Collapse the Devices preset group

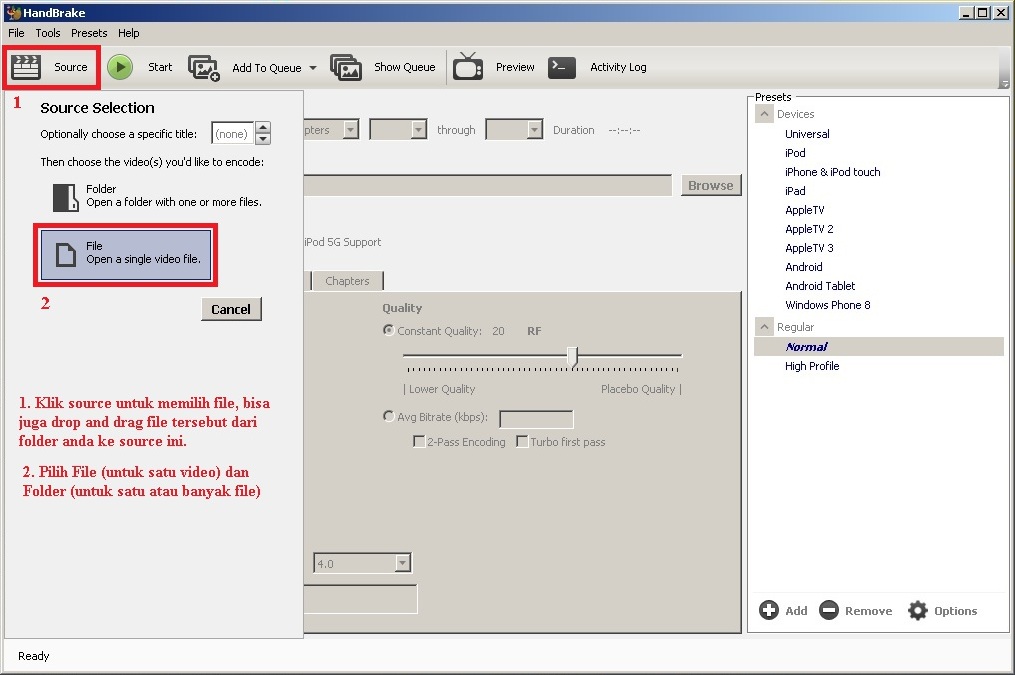tap(764, 114)
